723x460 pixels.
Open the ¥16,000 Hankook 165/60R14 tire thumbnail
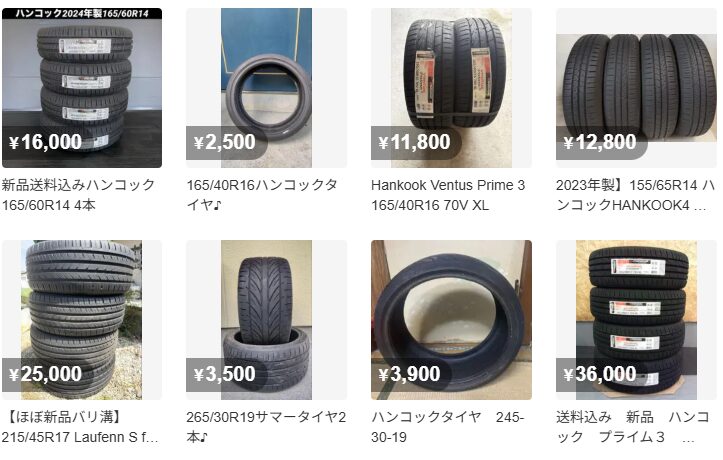click(82, 88)
